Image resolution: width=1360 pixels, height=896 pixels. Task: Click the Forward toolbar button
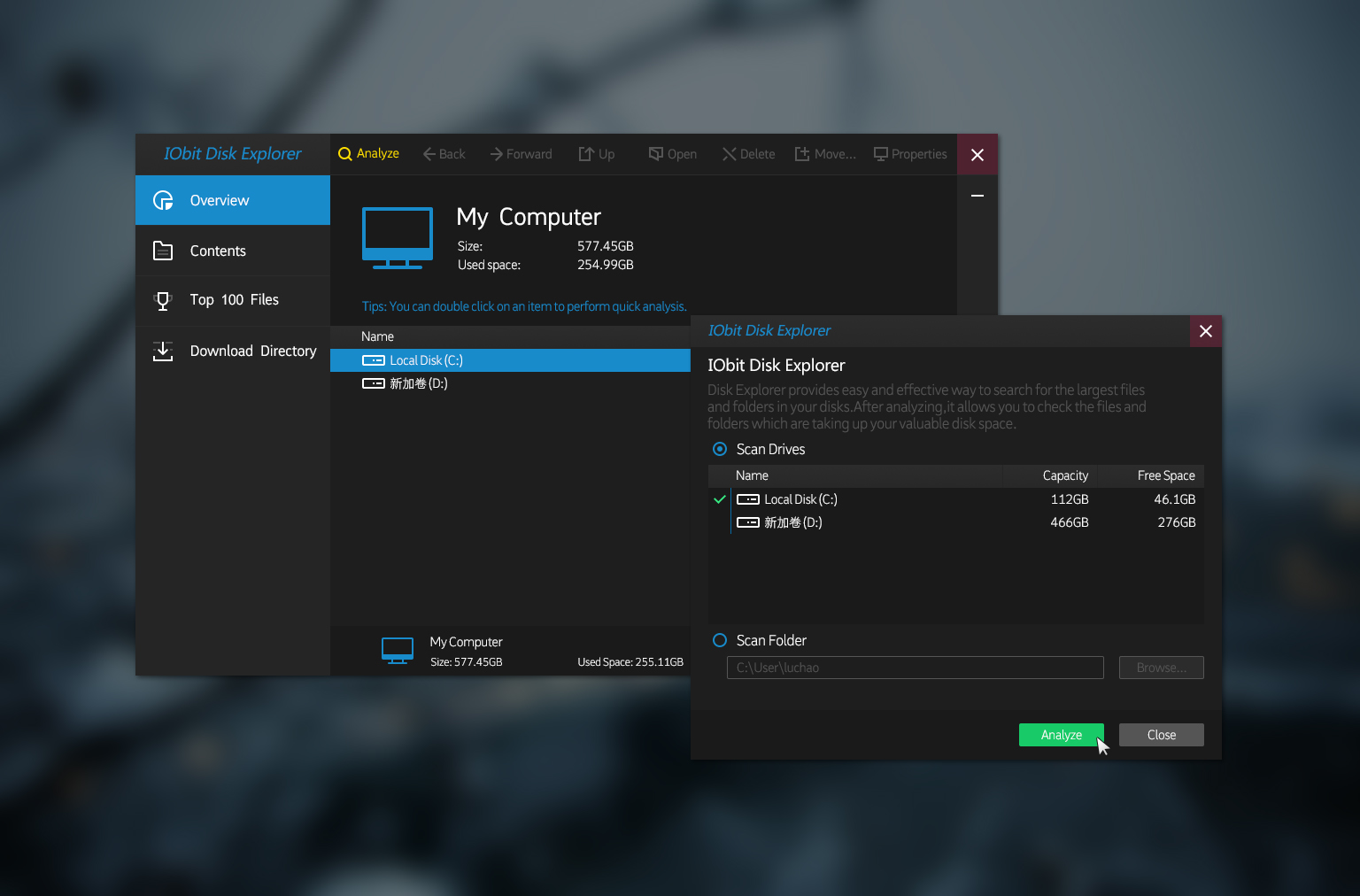(521, 154)
